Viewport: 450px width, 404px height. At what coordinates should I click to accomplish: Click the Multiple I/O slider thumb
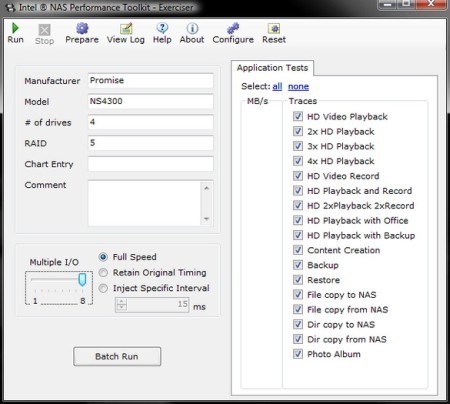(82, 279)
